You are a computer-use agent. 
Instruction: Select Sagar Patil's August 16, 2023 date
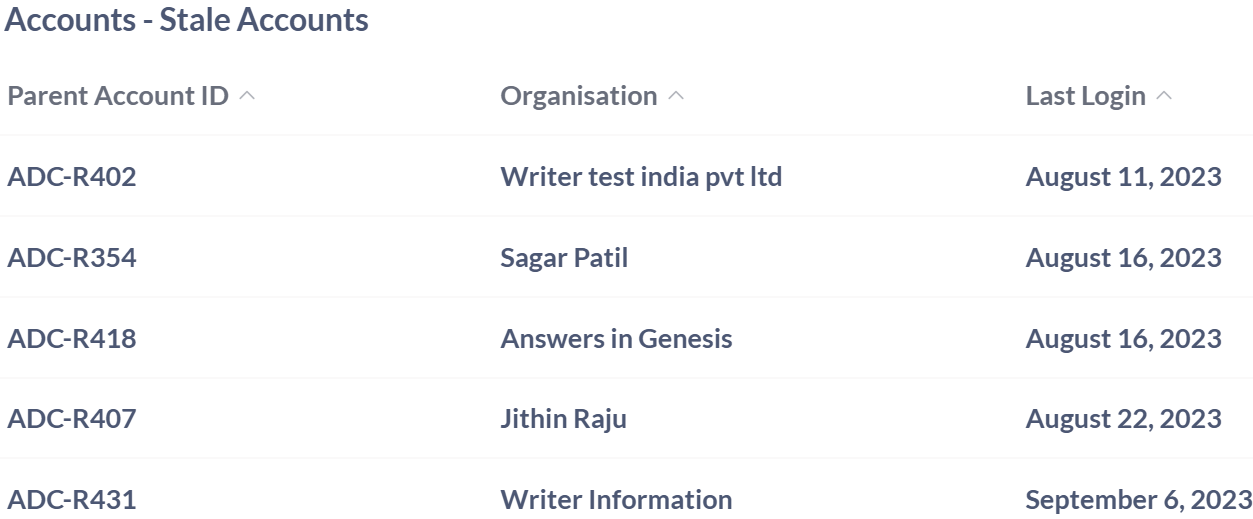click(1123, 258)
